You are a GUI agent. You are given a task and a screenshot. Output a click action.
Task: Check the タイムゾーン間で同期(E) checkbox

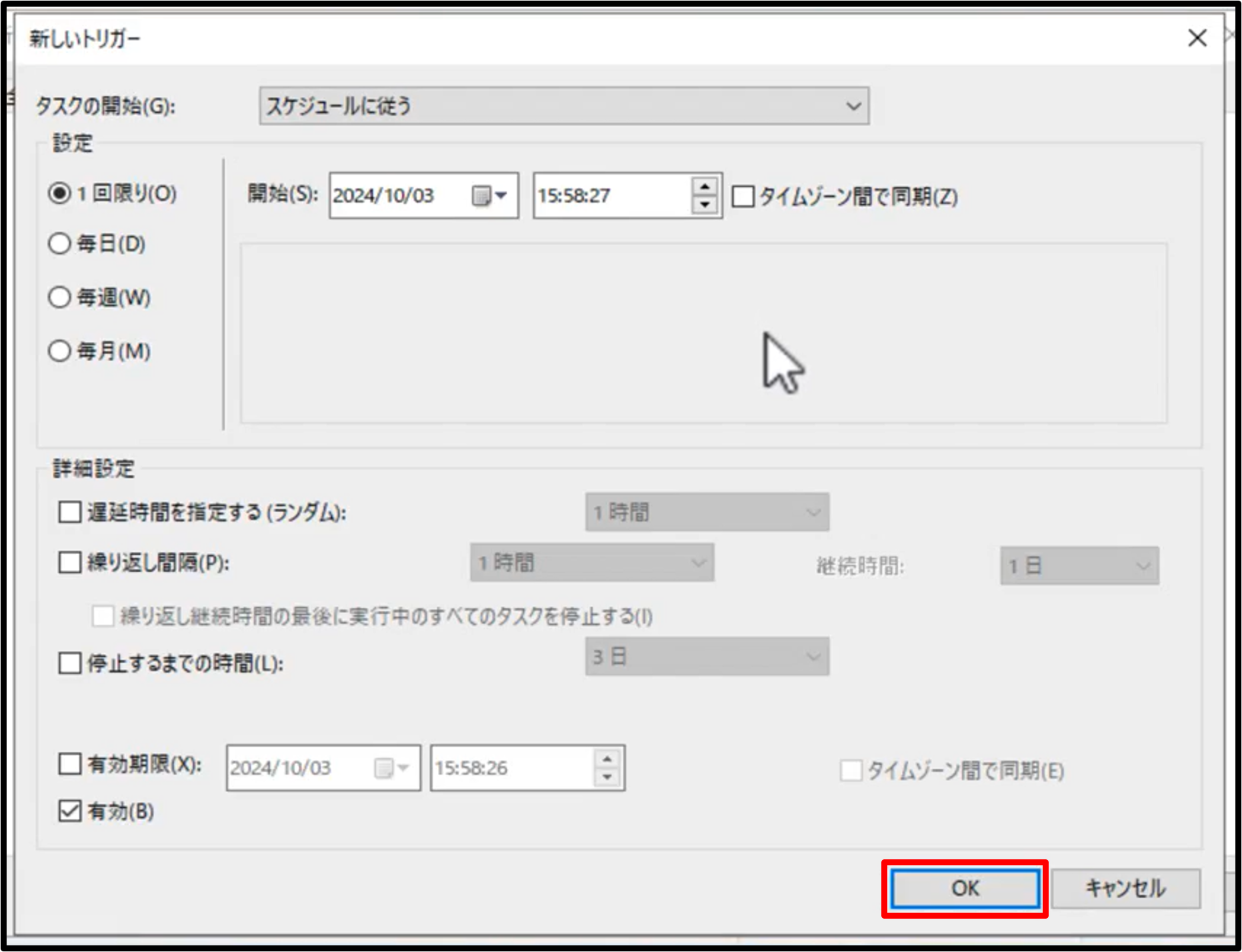[x=851, y=771]
